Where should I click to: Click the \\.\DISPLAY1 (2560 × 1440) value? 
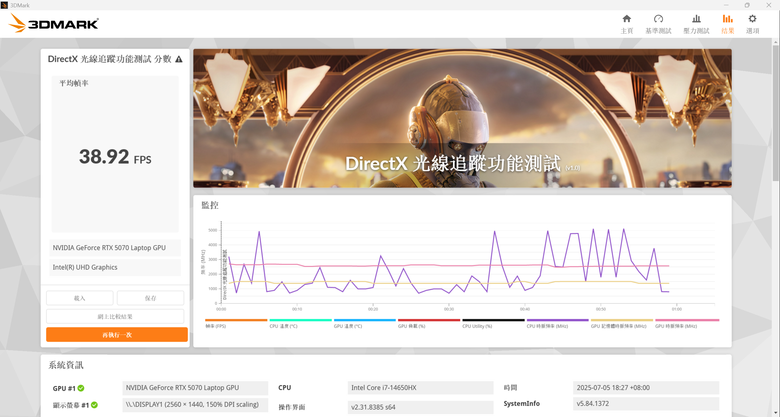[195, 405]
